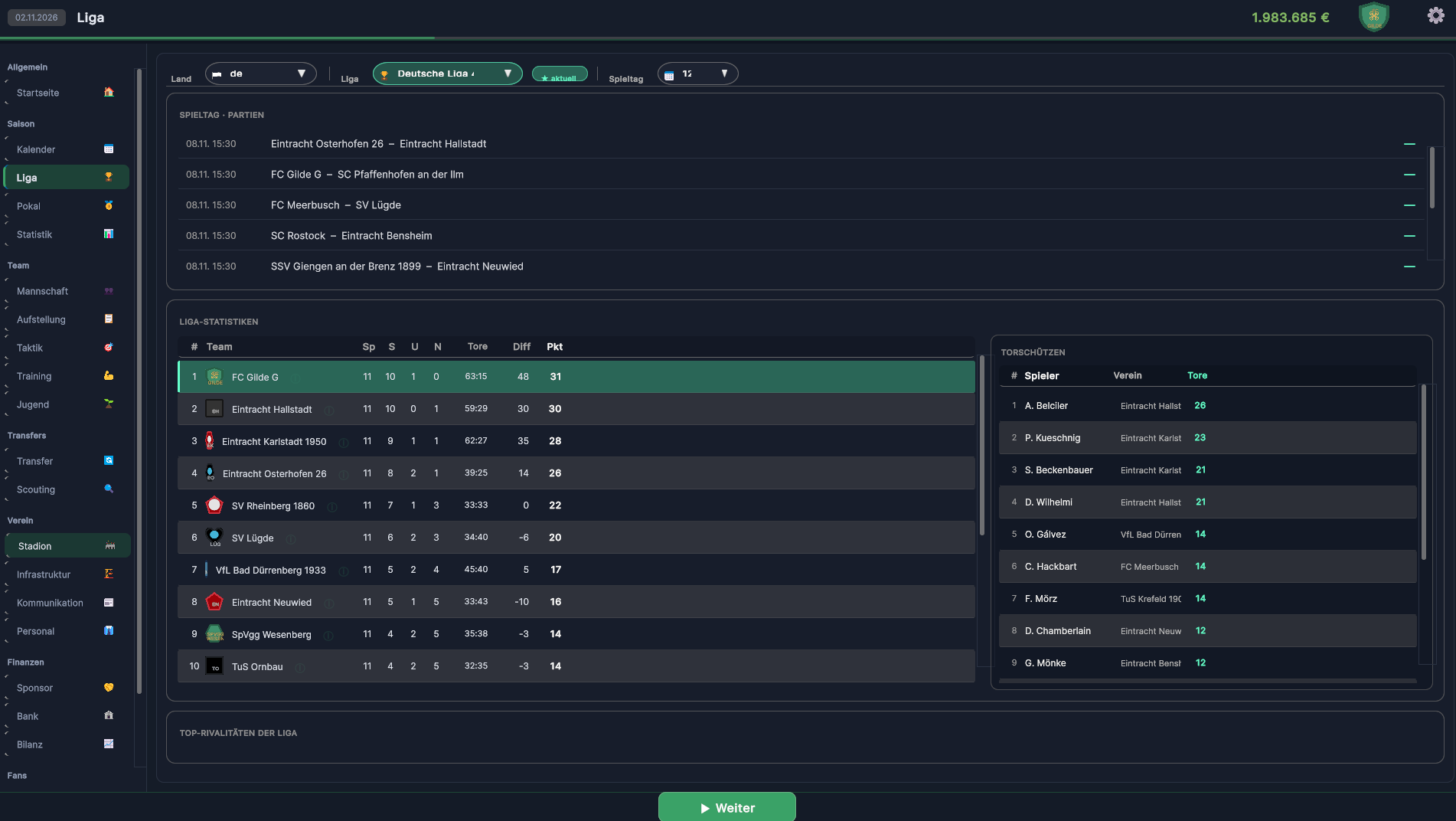Click the Personal icon
This screenshot has height=821, width=1456.
click(x=109, y=631)
